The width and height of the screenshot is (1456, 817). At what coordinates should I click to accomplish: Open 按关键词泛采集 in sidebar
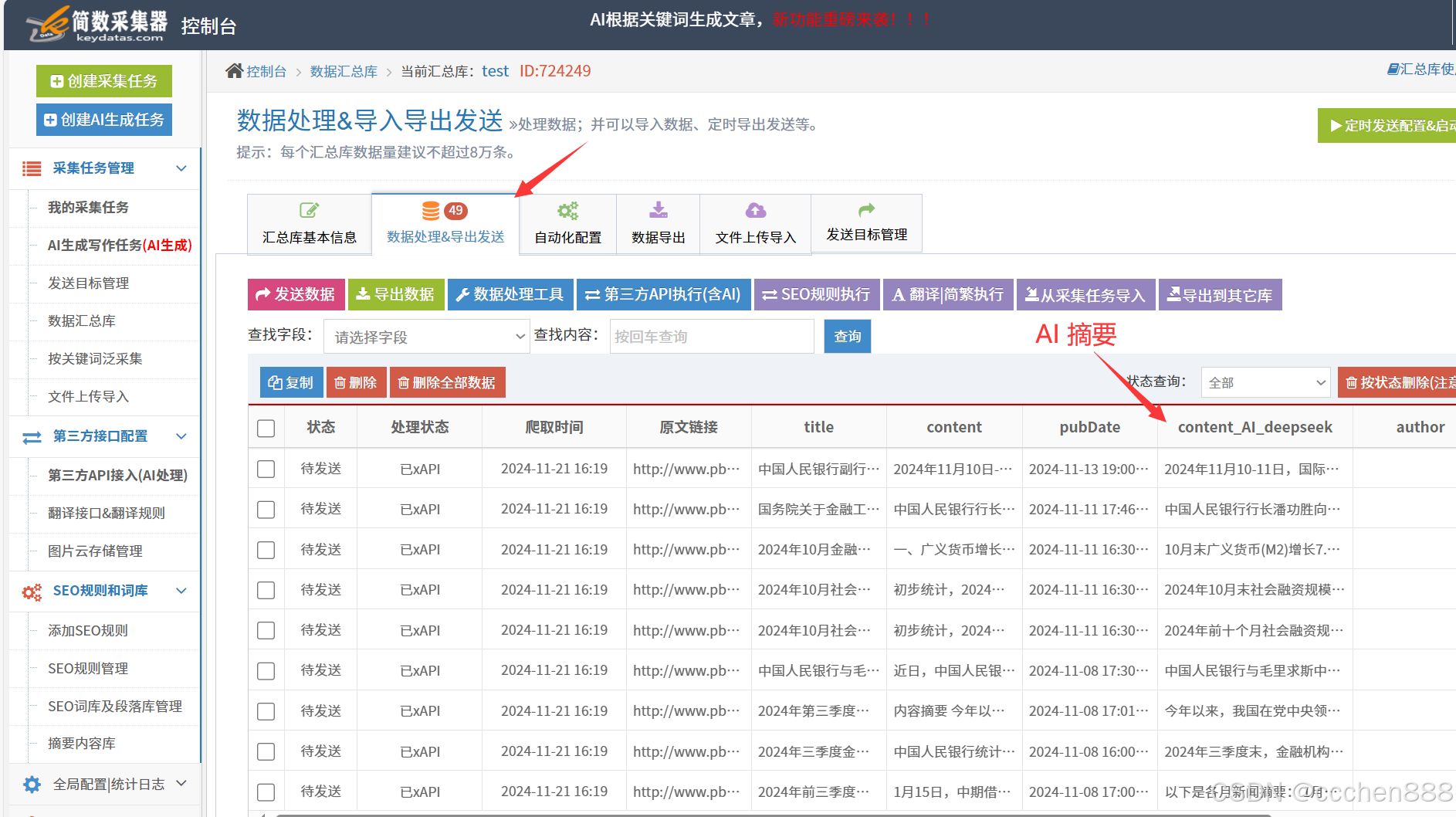(95, 358)
